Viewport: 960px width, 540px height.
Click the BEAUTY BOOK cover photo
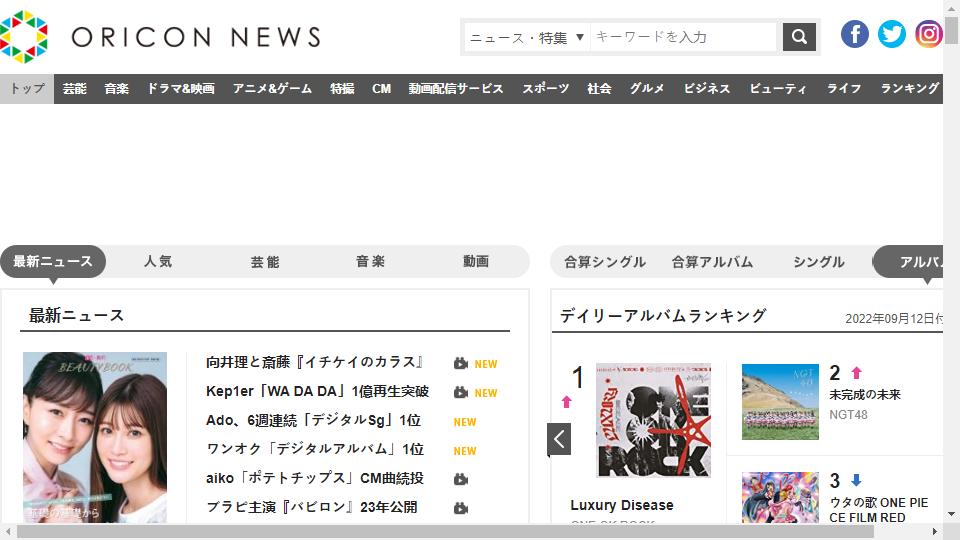tap(95, 437)
